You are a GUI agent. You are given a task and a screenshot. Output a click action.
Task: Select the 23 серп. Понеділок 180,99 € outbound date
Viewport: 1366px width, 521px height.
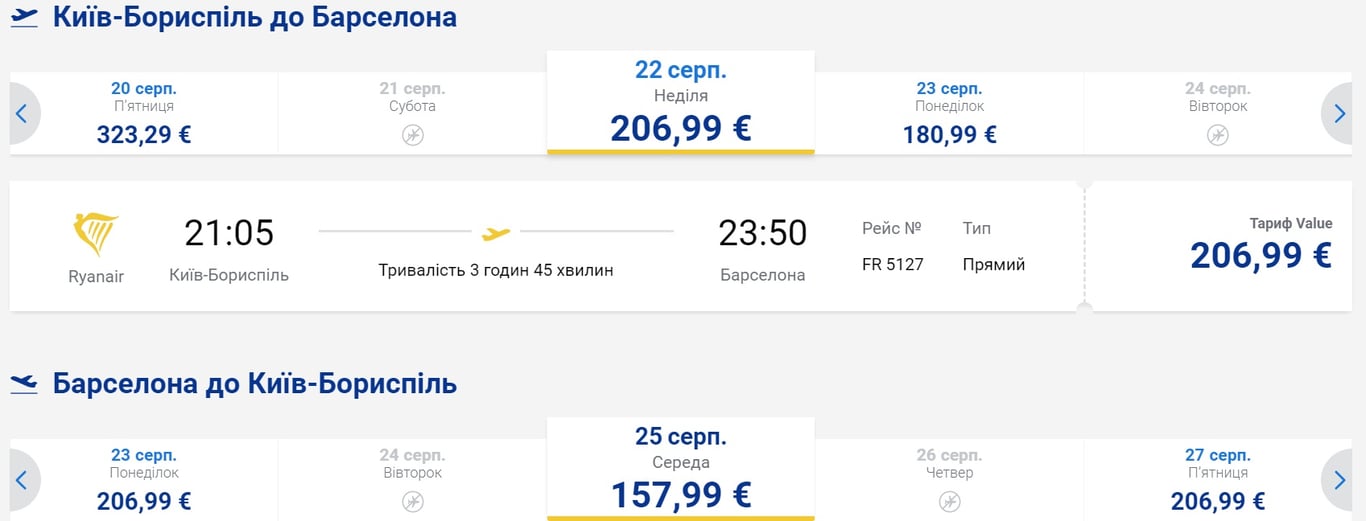[949, 112]
